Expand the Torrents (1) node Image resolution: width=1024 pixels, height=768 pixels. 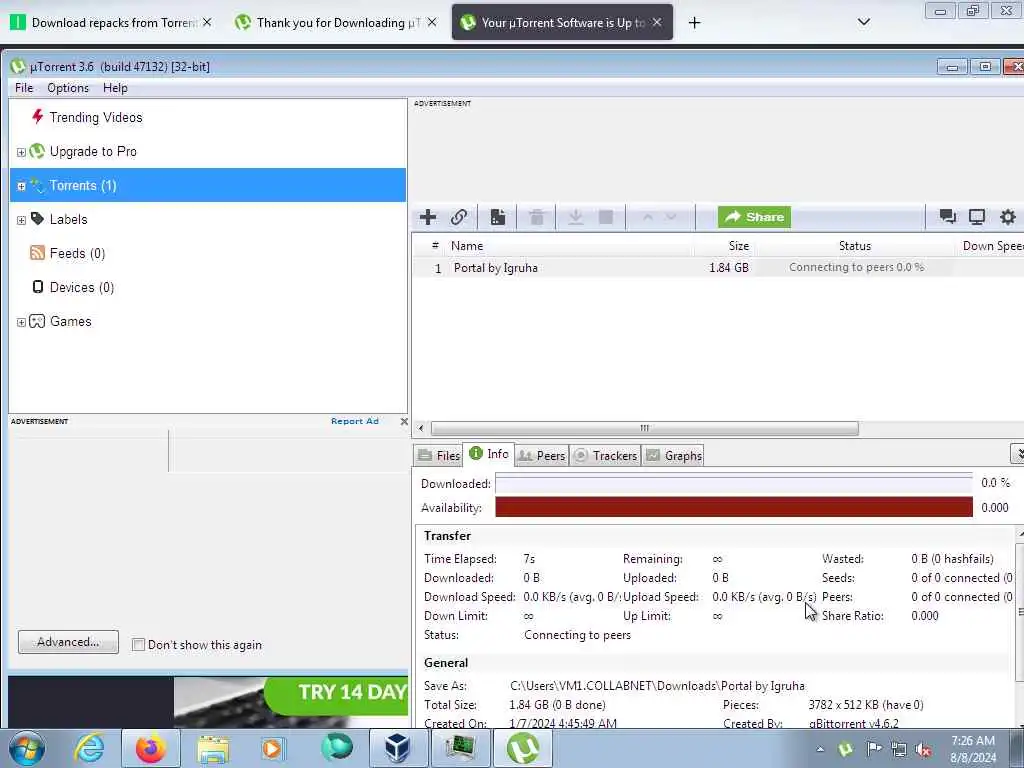[x=21, y=186]
